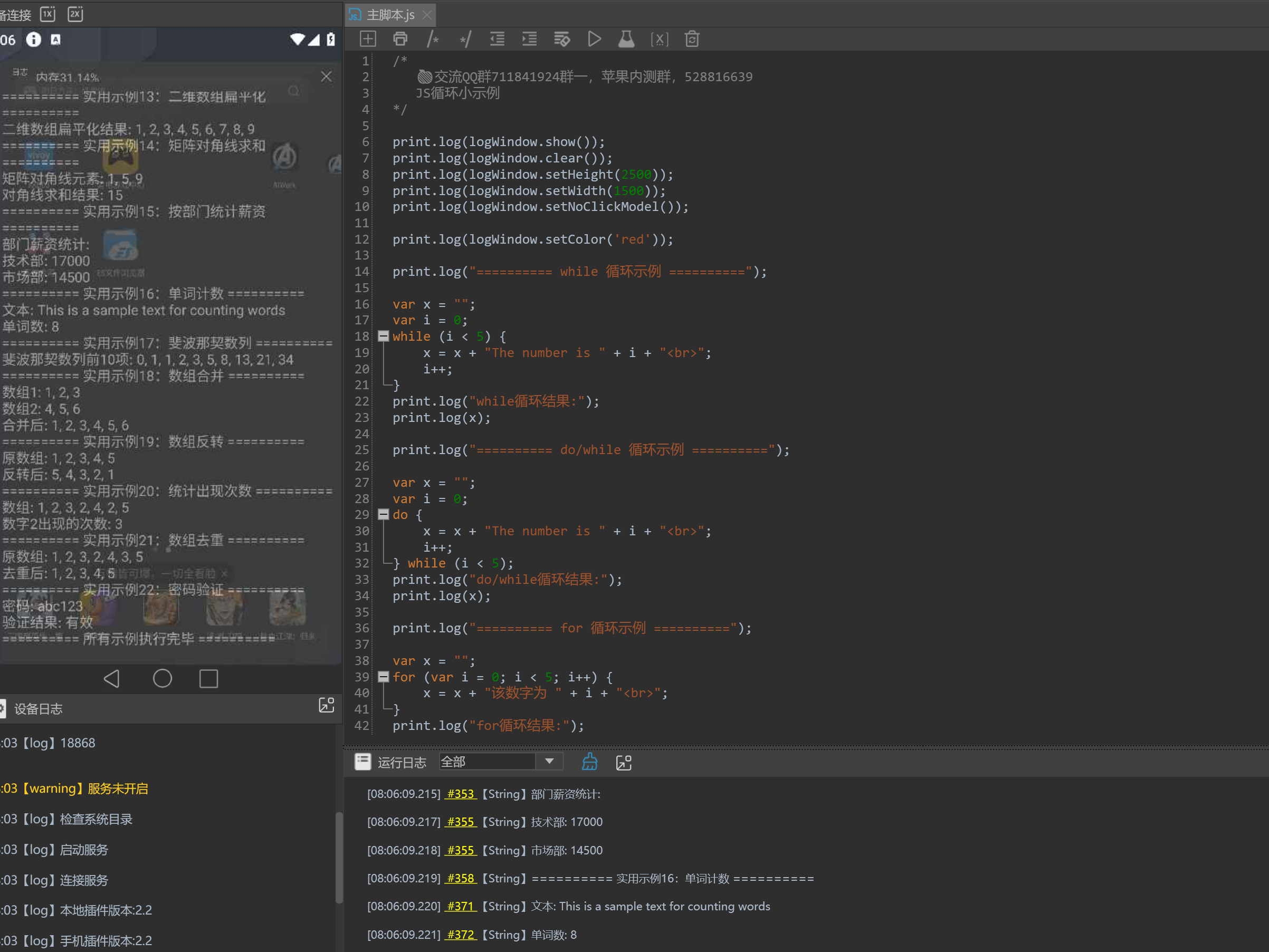Viewport: 1269px width, 952px height.
Task: Run the script with the play icon
Action: coord(594,39)
